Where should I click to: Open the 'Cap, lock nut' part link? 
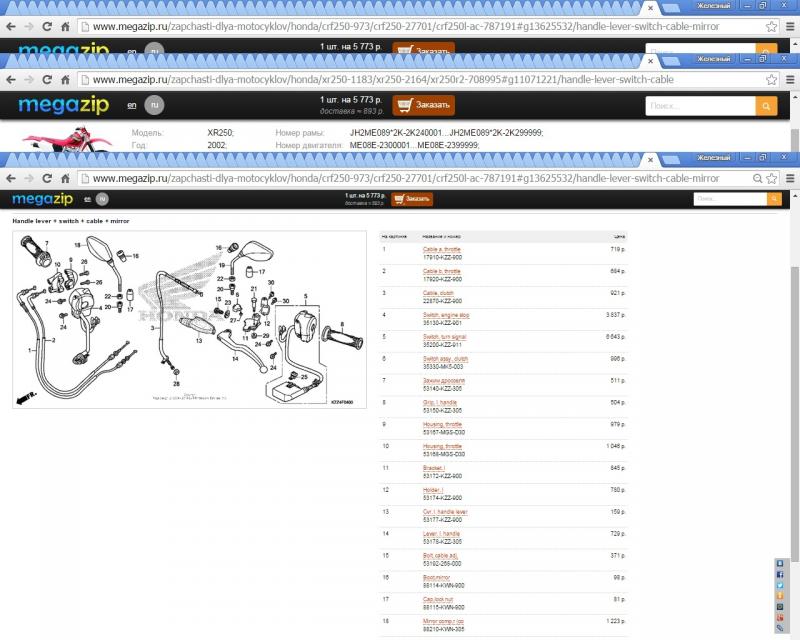tap(438, 599)
